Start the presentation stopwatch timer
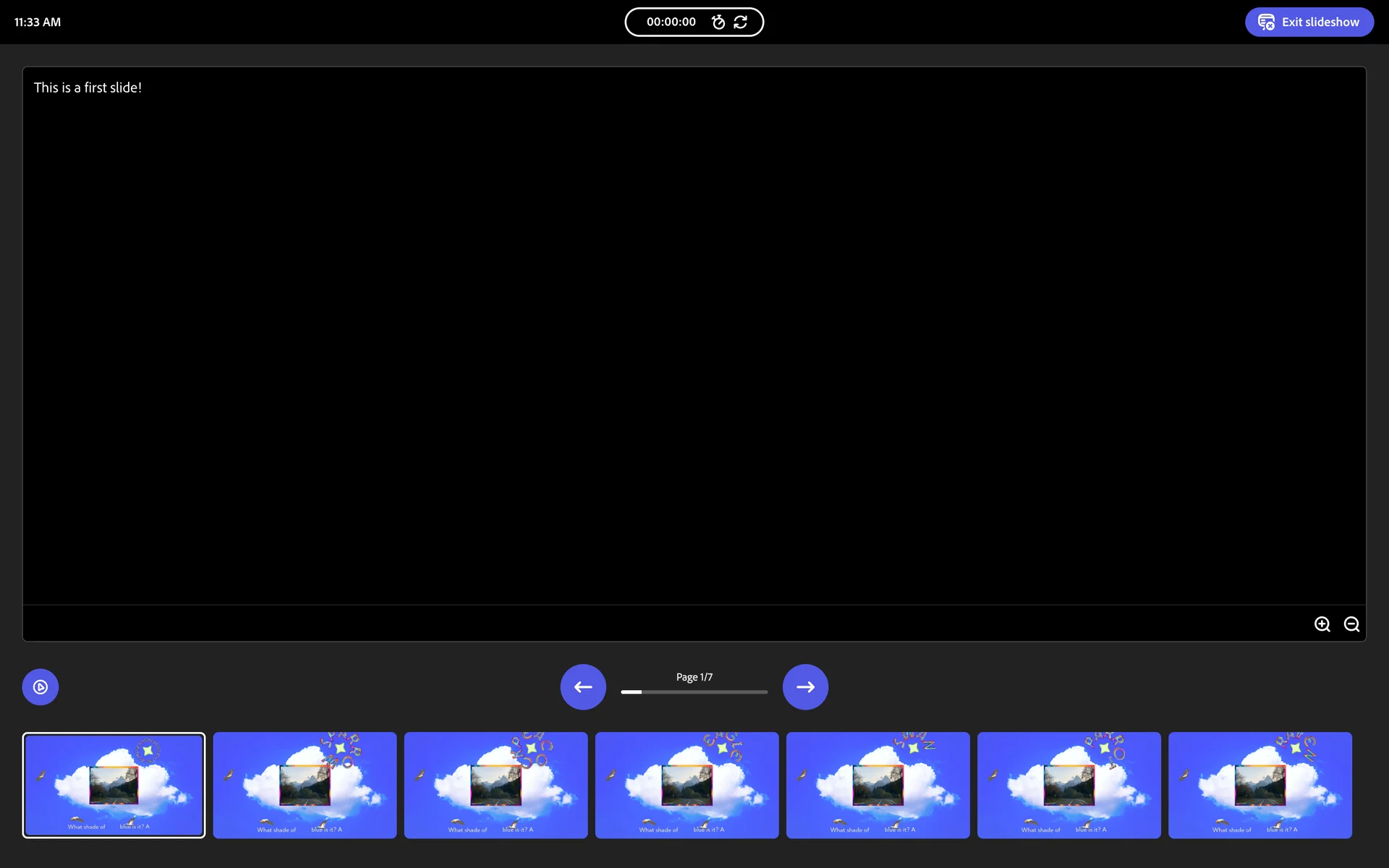This screenshot has height=868, width=1389. click(718, 22)
